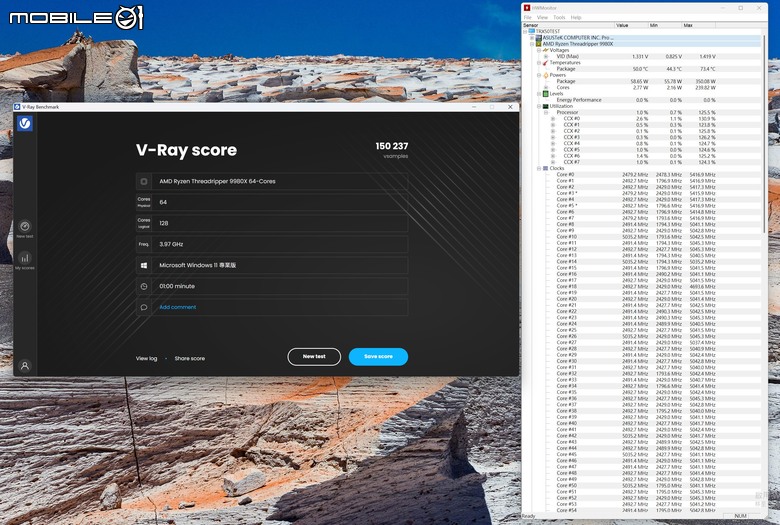Collapse the Utilization group
Screen dimensions: 780x525
click(x=539, y=106)
